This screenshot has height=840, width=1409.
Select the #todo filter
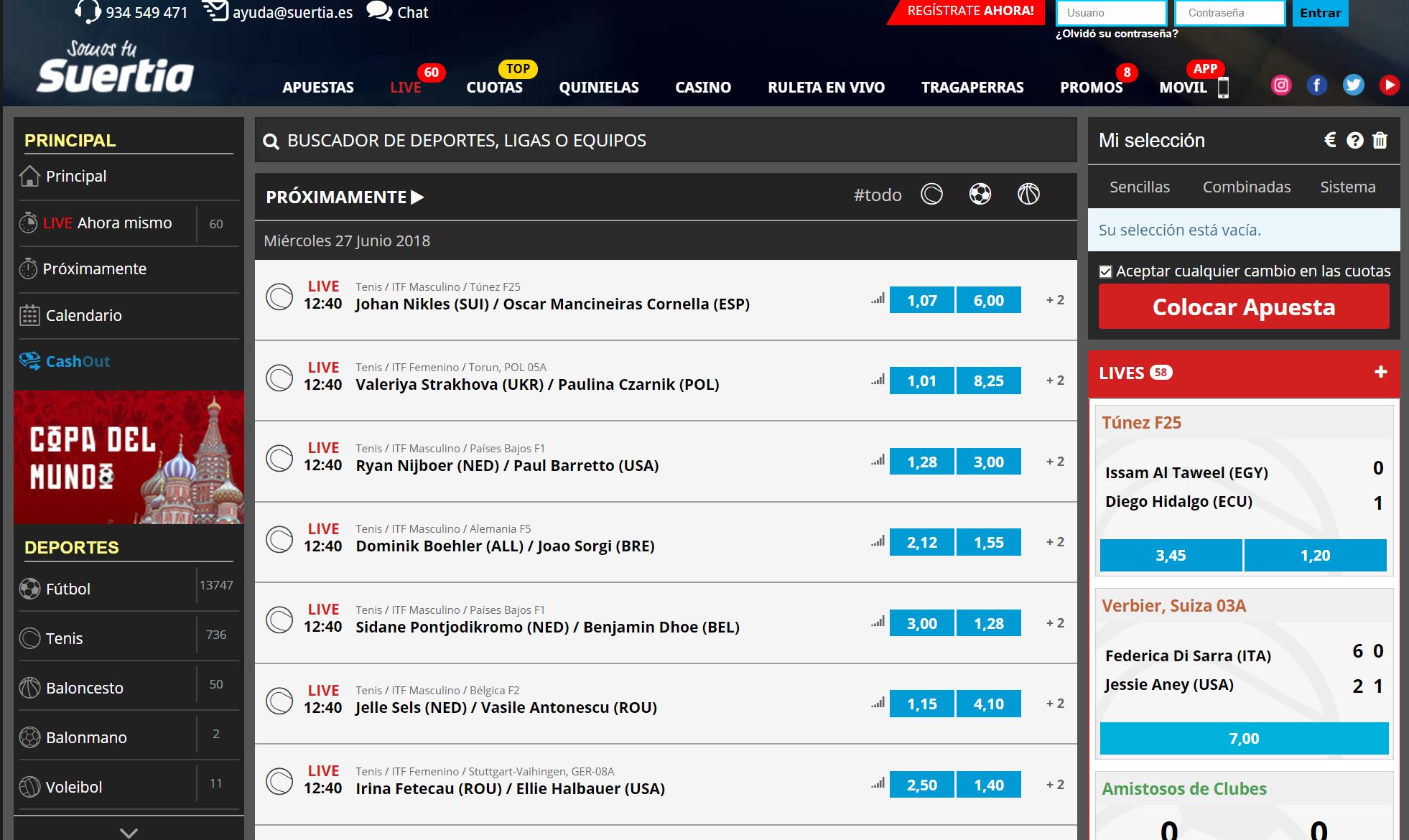point(878,195)
